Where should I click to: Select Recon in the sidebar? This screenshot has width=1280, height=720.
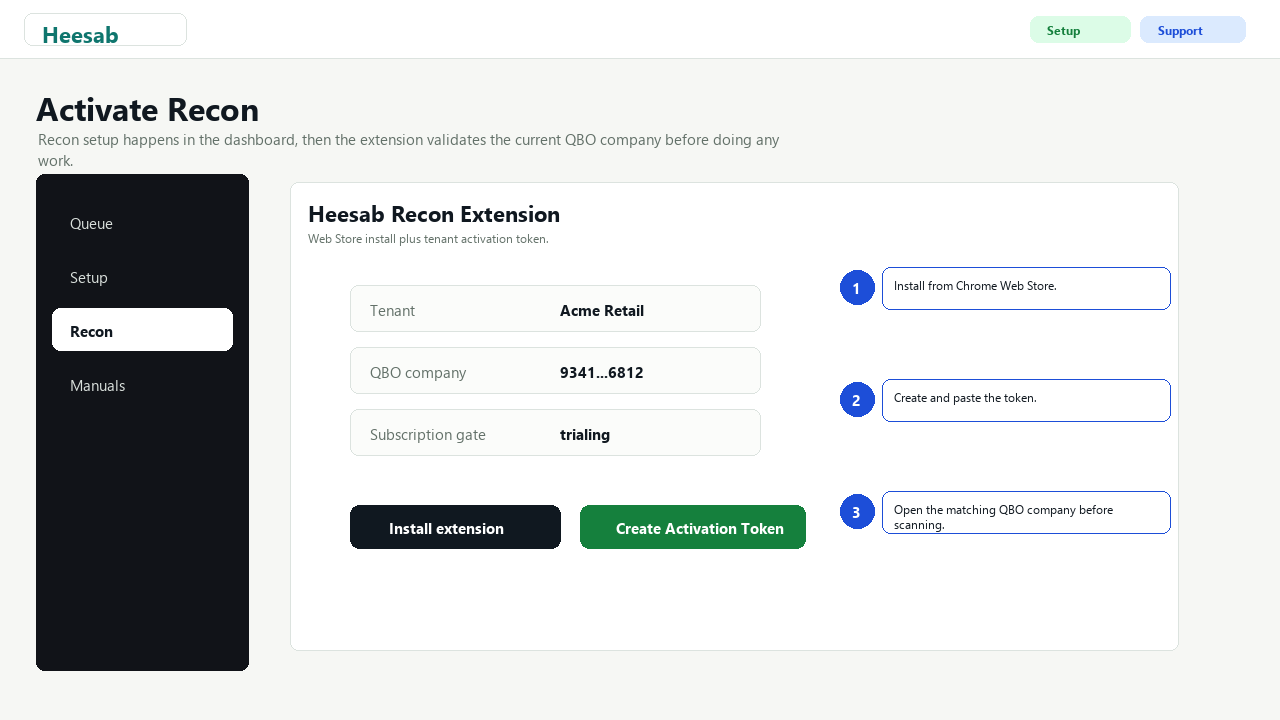coord(142,330)
